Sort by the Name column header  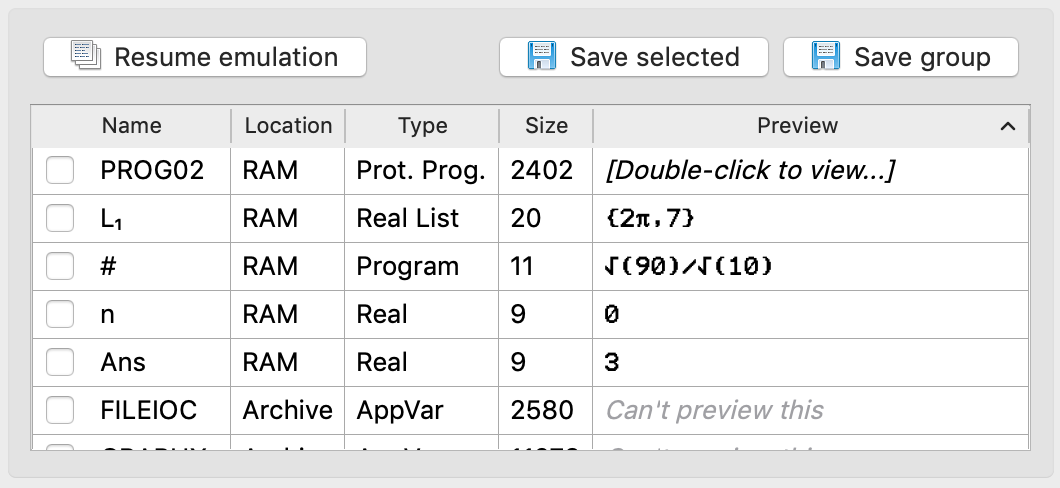point(131,126)
